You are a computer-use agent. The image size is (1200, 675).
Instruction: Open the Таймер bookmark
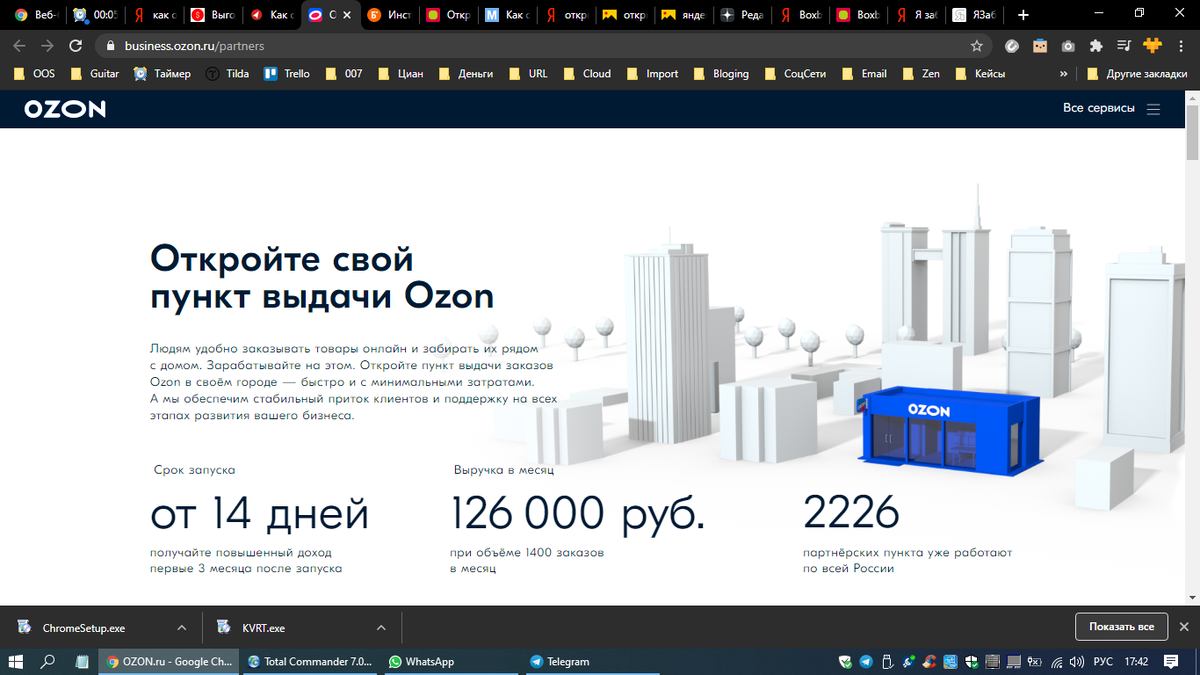(162, 74)
